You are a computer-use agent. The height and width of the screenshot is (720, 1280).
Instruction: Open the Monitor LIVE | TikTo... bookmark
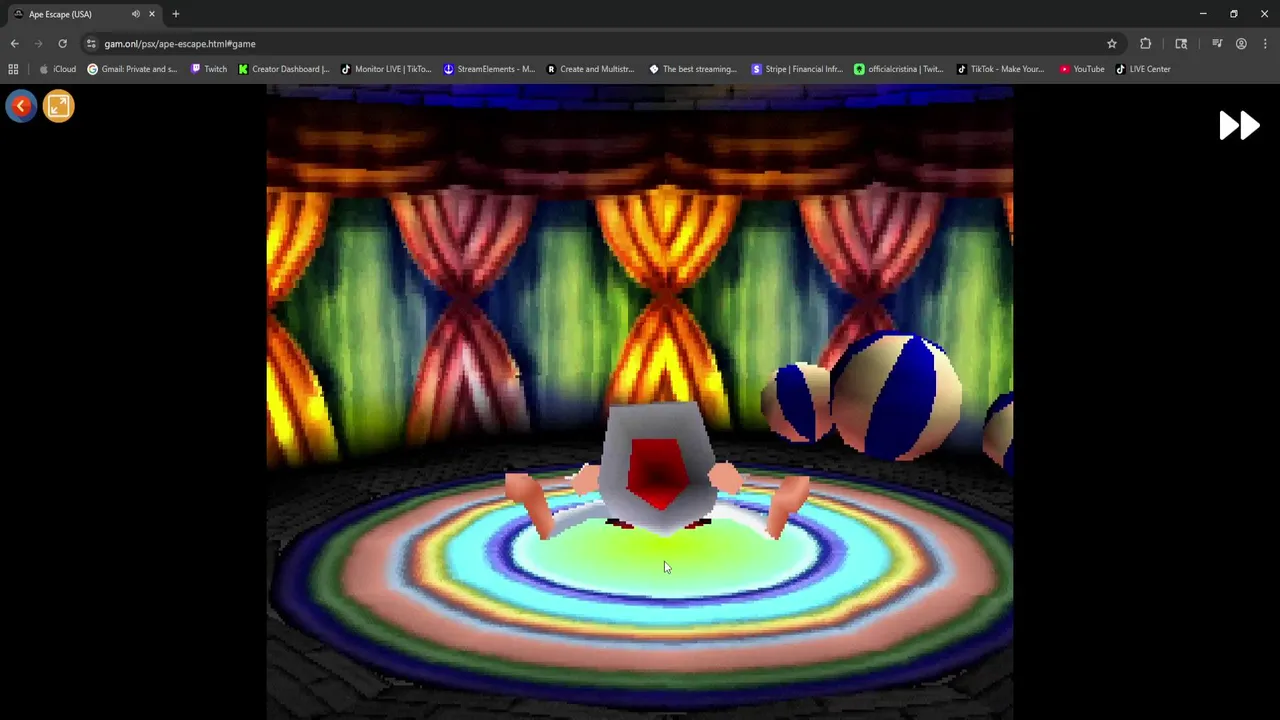click(386, 69)
